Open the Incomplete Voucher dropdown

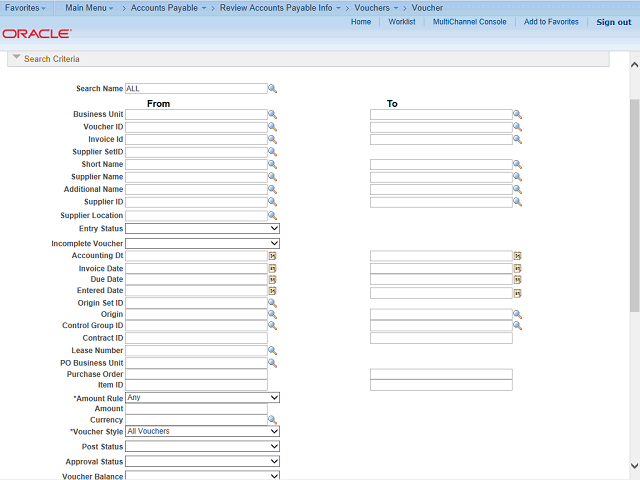pos(202,244)
